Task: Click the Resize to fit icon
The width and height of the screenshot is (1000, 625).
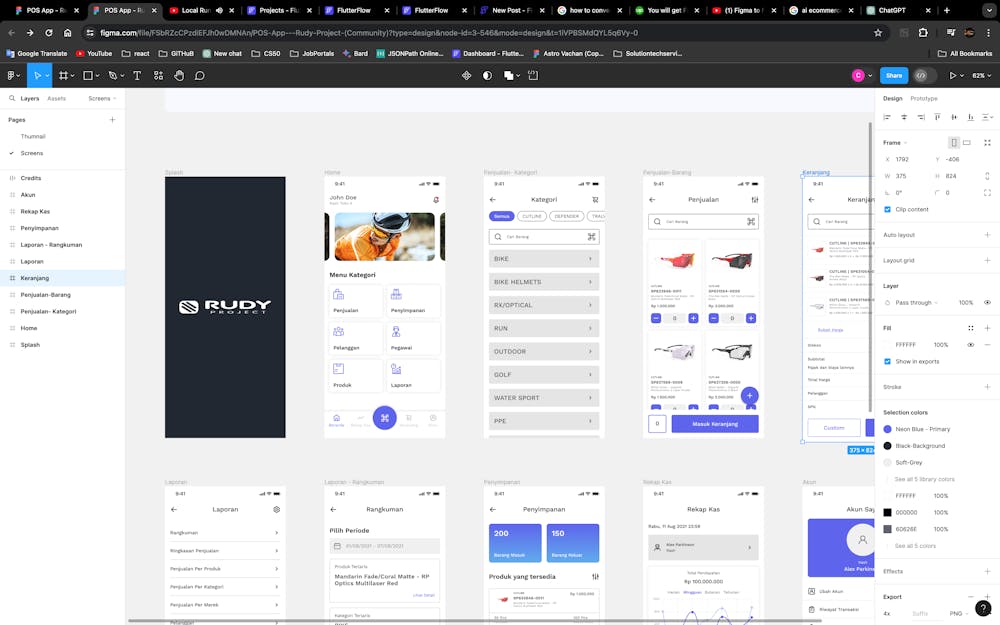Action: tap(987, 143)
